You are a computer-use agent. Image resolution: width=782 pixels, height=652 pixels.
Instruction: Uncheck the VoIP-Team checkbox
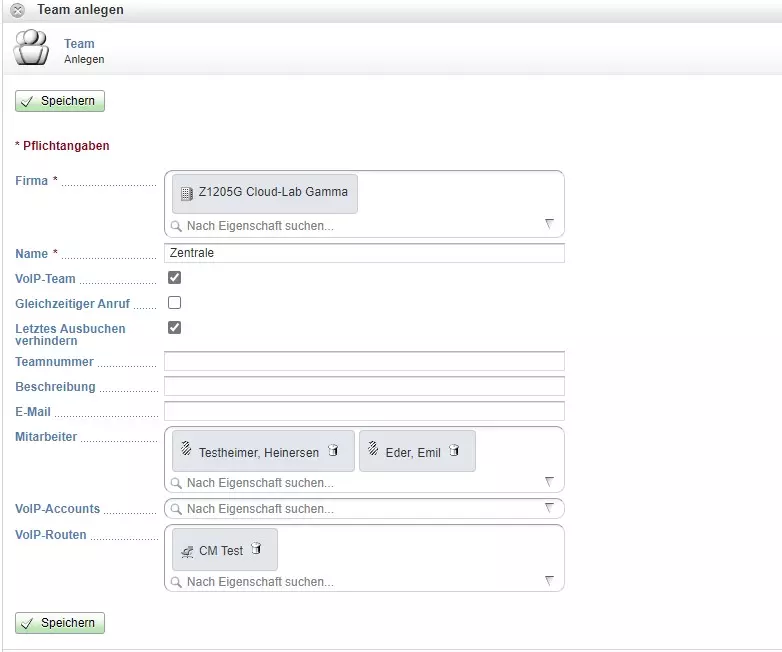175,277
